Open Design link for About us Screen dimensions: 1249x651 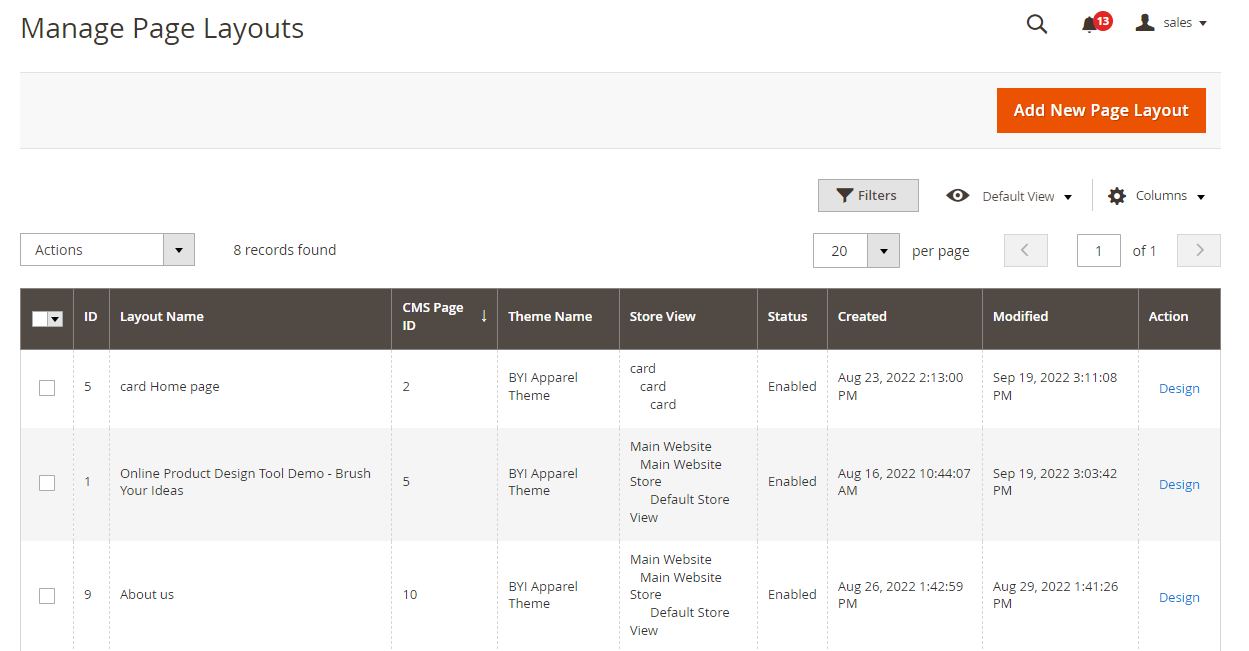pyautogui.click(x=1178, y=598)
